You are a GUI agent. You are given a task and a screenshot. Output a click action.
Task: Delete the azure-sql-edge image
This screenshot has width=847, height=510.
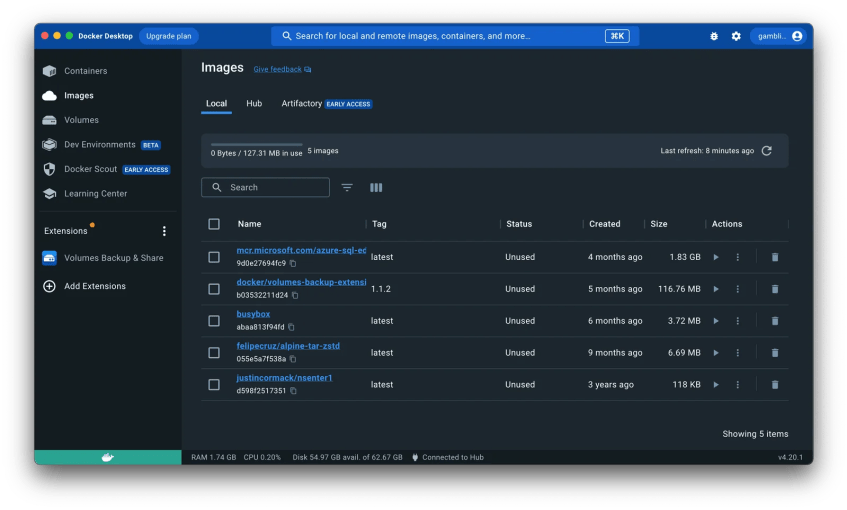(x=775, y=257)
